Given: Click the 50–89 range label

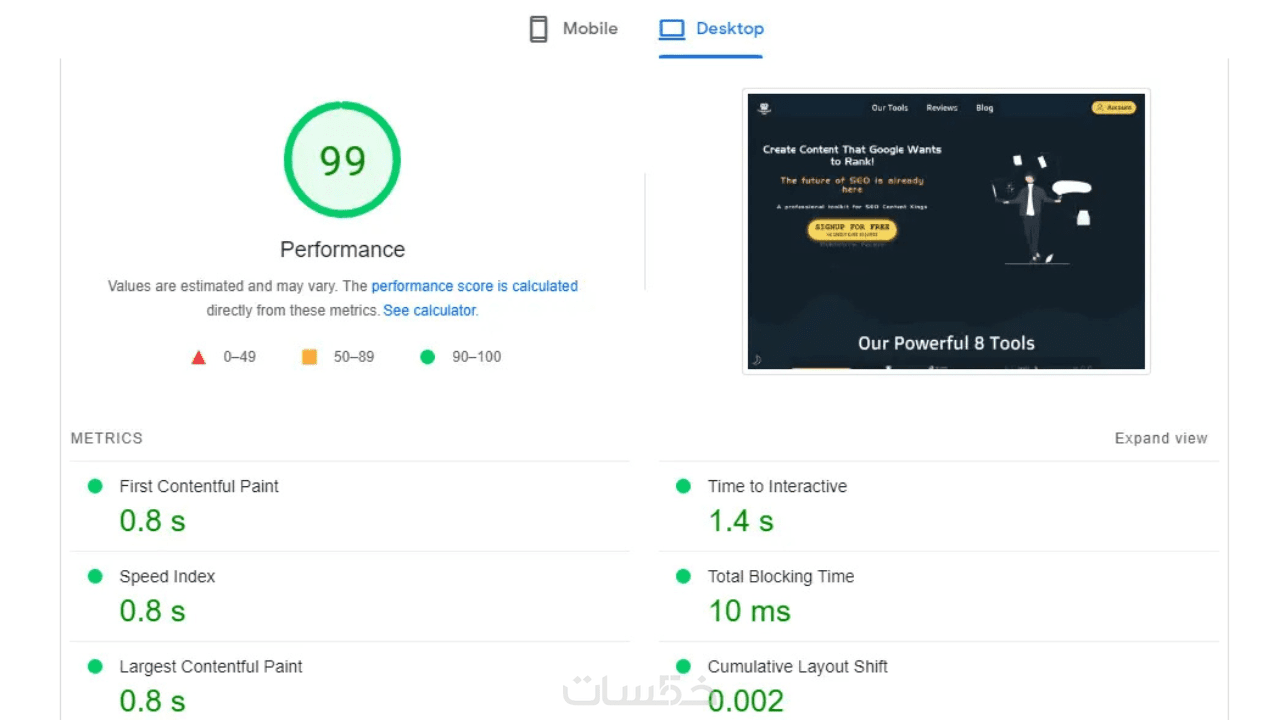Looking at the screenshot, I should [354, 357].
